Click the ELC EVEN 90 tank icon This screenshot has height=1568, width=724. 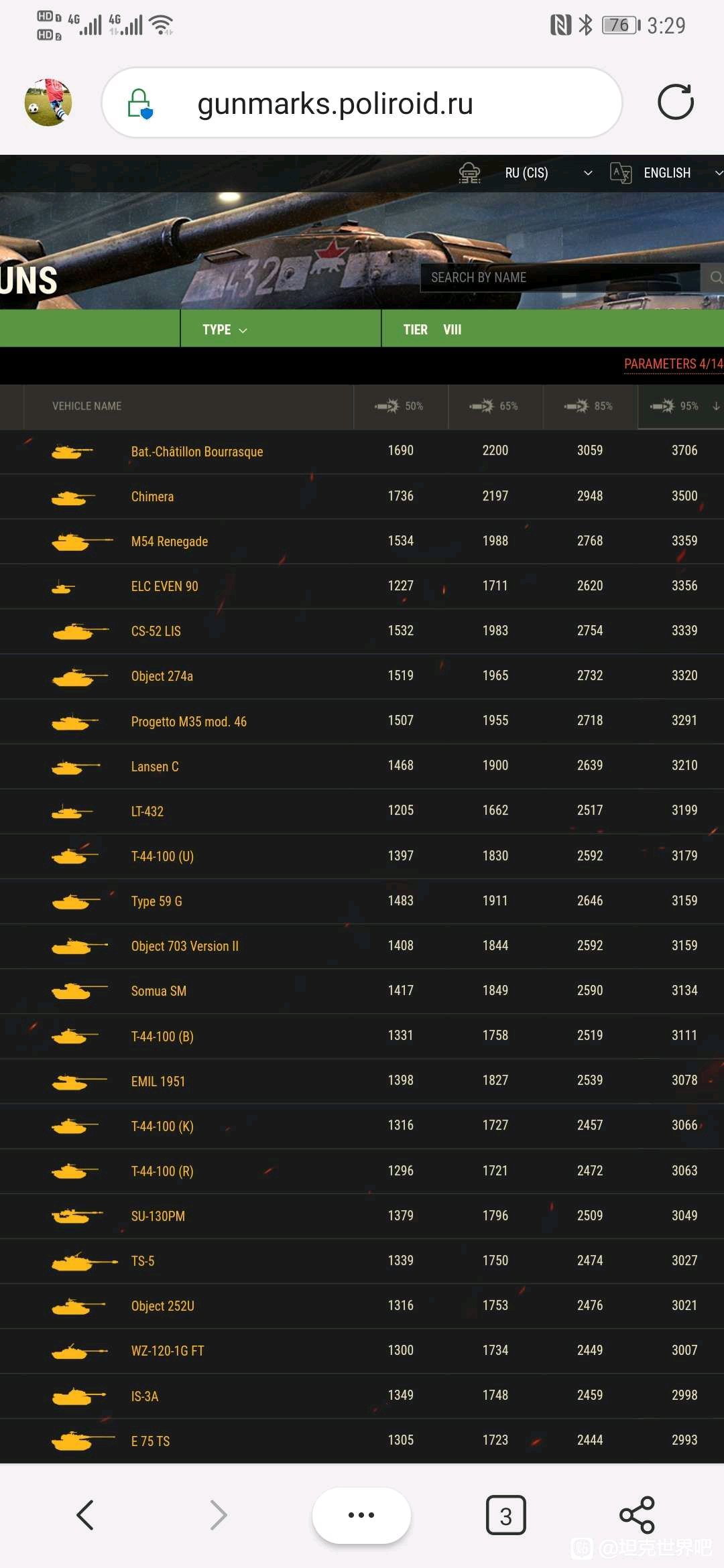click(x=63, y=588)
